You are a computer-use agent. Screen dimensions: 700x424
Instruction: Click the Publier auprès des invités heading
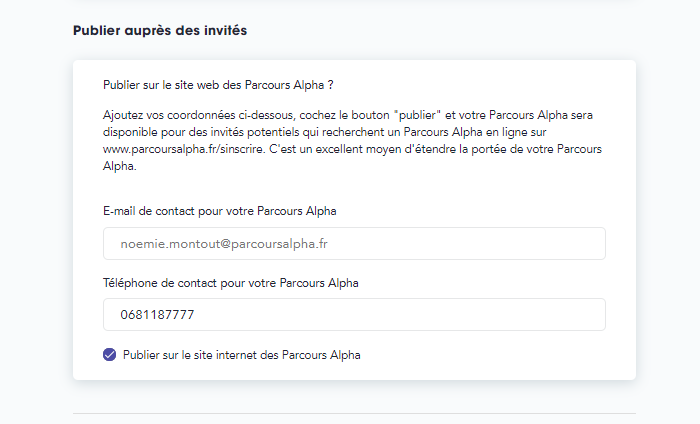pos(160,30)
